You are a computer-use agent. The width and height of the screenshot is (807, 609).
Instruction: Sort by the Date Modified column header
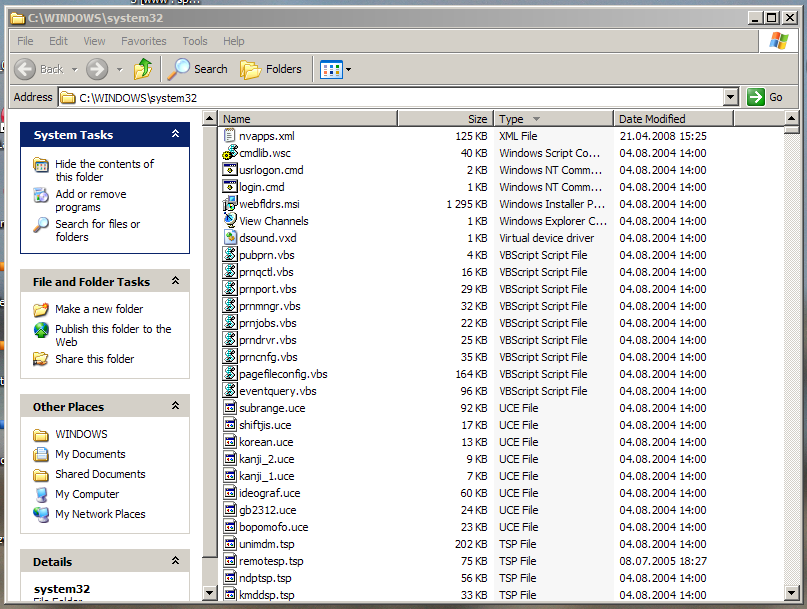[x=673, y=119]
